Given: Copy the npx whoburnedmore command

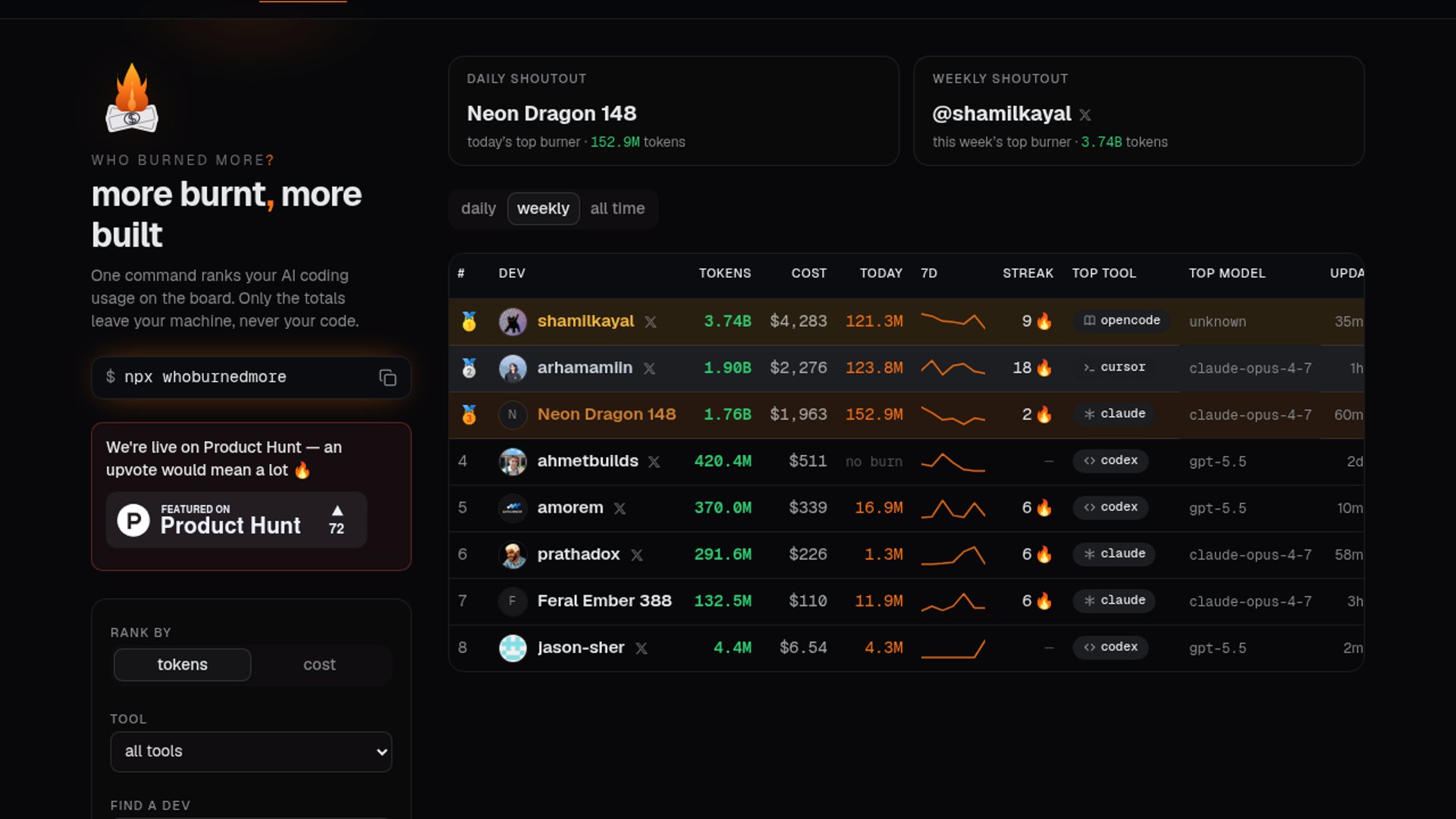Looking at the screenshot, I should [x=388, y=378].
